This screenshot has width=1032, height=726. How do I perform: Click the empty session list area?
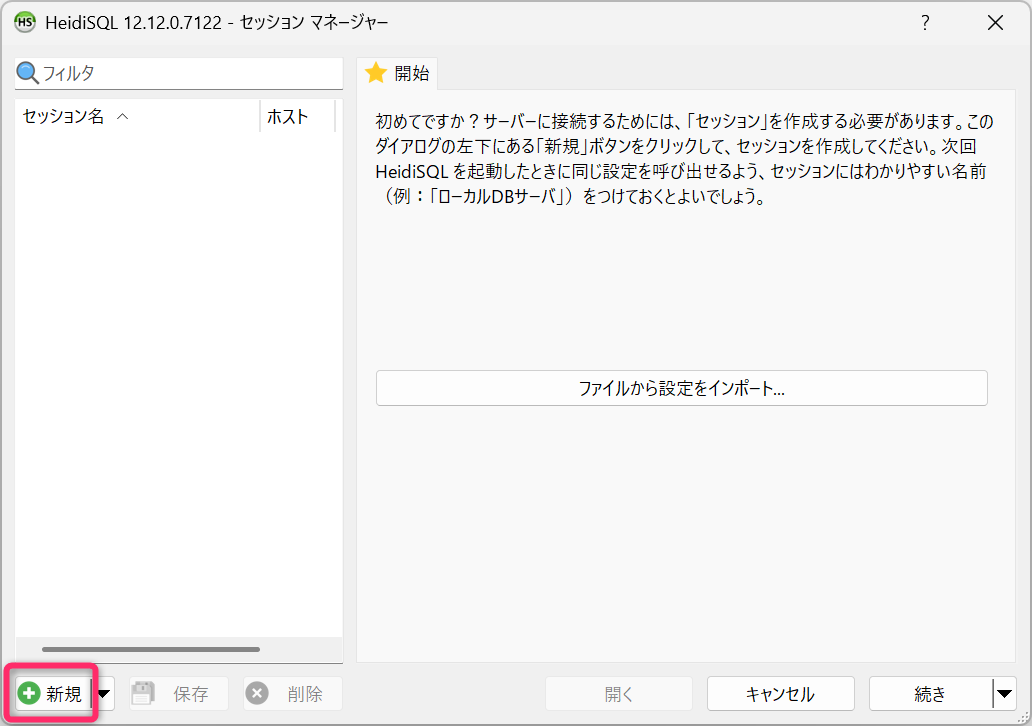178,380
